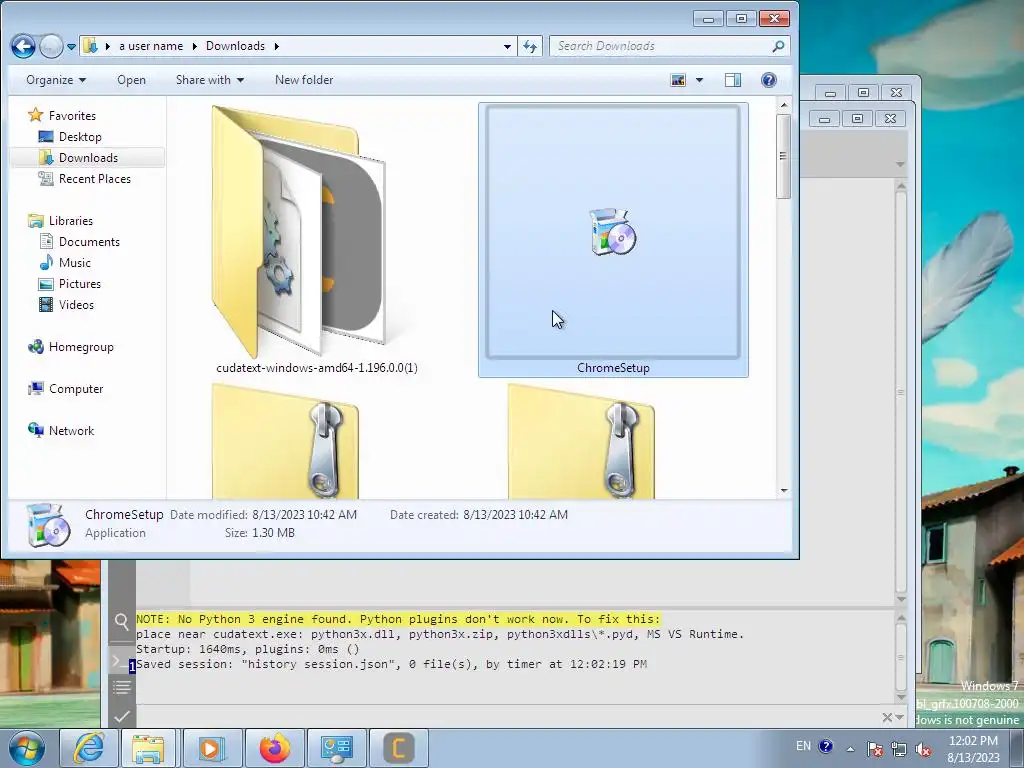1024x768 pixels.
Task: Refresh the Downloads folder view
Action: click(530, 46)
